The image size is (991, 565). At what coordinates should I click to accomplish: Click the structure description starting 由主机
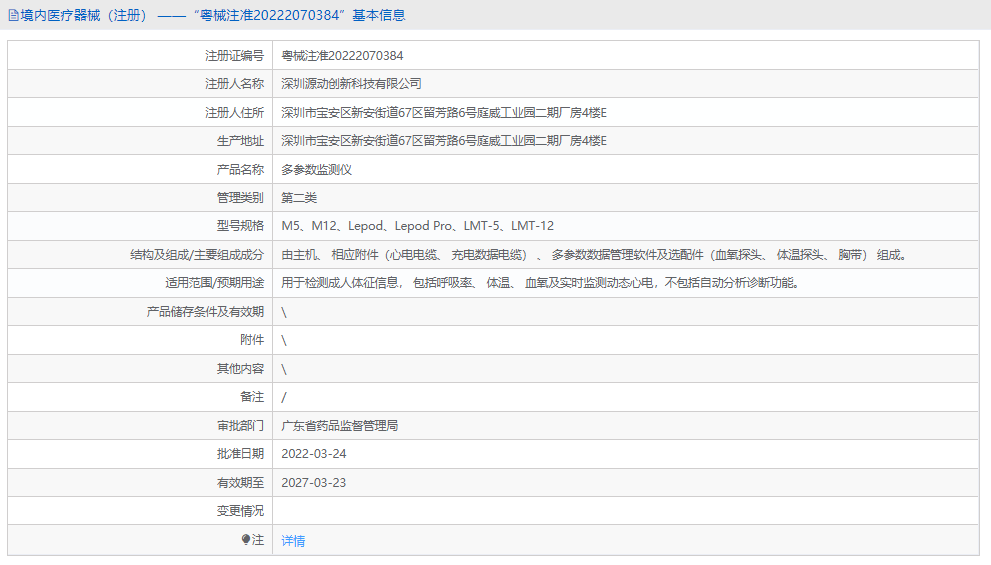[595, 255]
